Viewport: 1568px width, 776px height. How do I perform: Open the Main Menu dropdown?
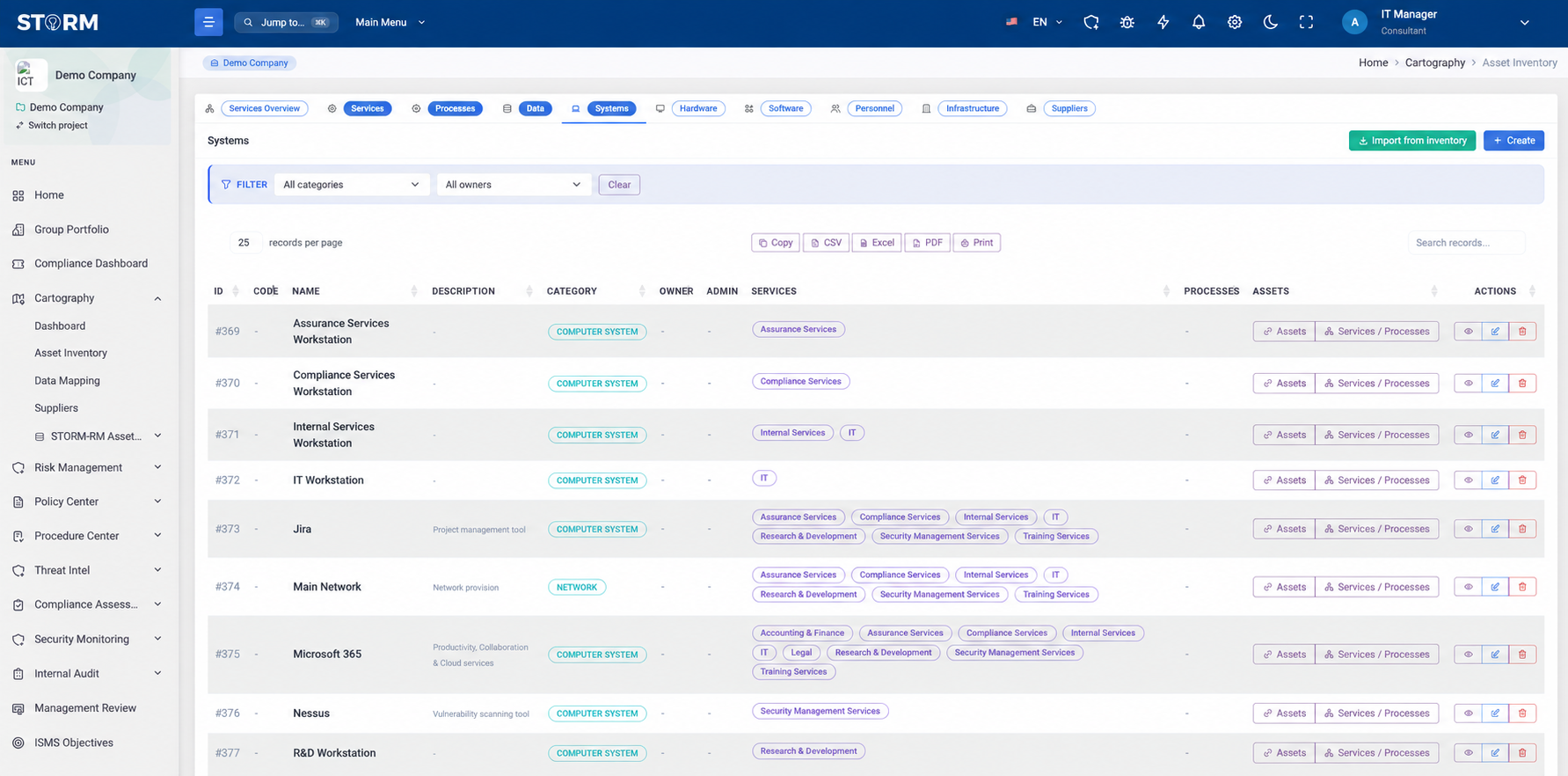click(x=390, y=22)
